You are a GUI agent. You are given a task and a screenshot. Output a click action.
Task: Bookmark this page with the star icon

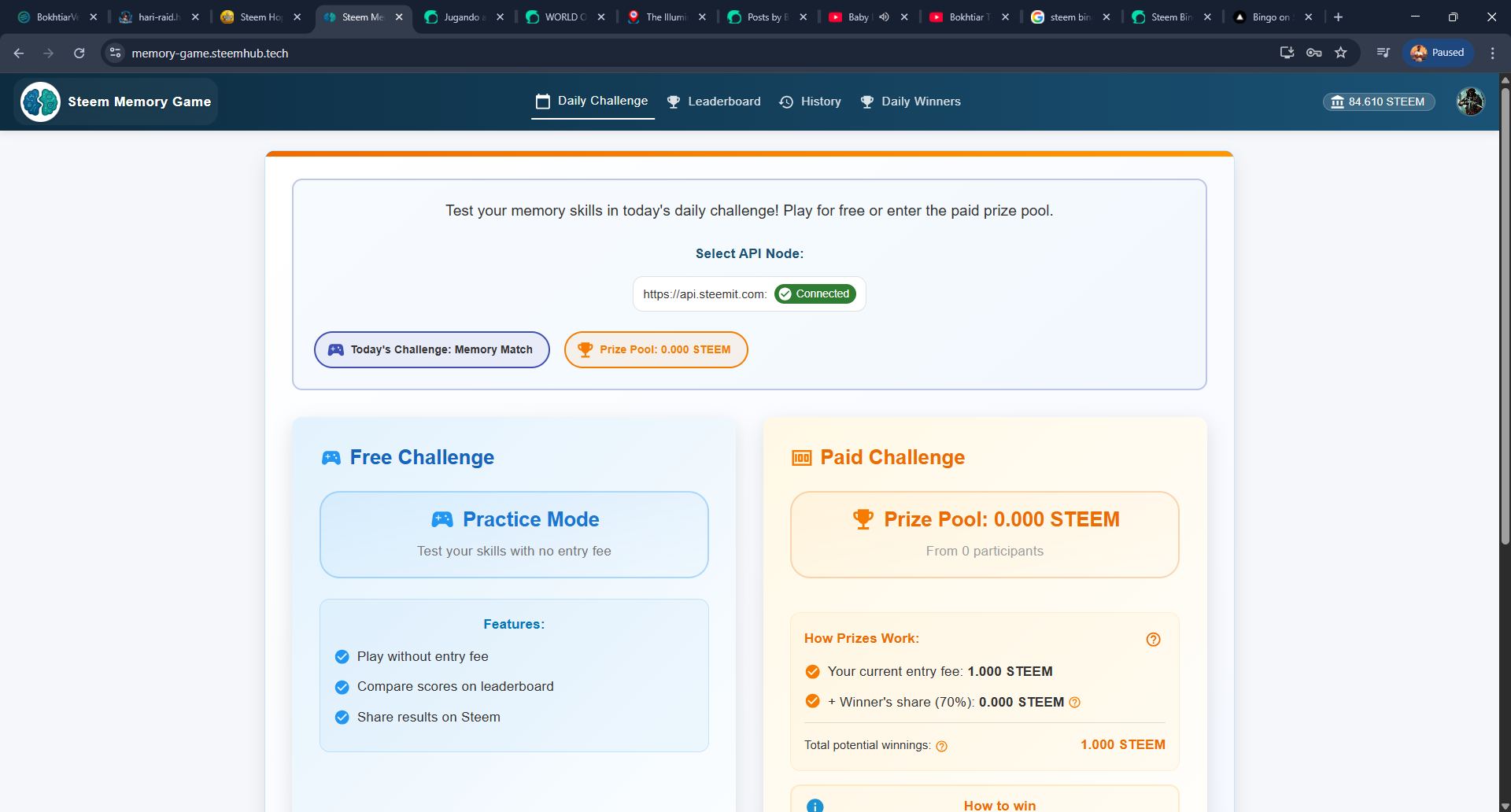click(1341, 53)
